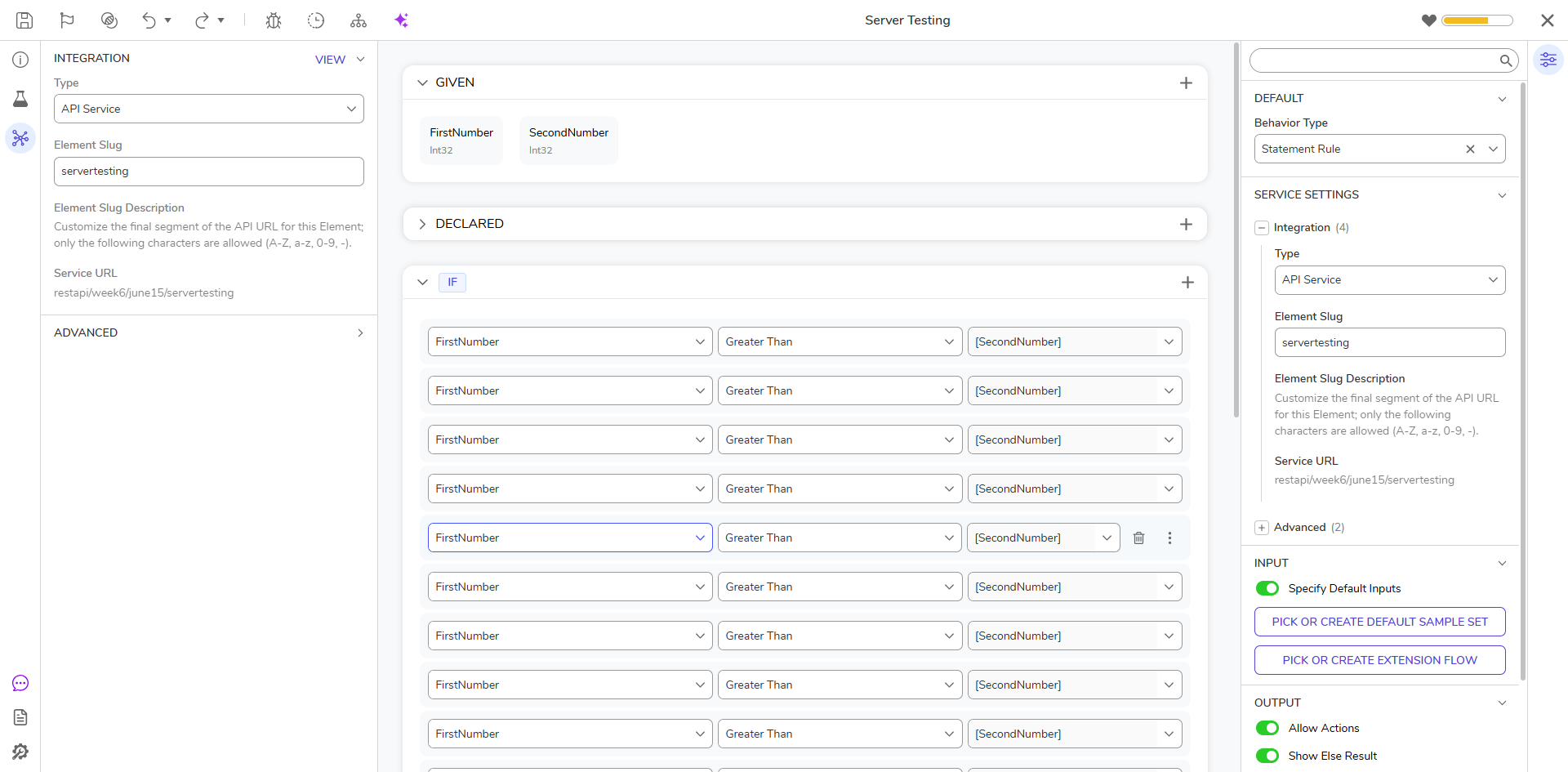Screen dimensions: 1568x772
Task: Add a new item to DECLARED section
Action: (x=1186, y=224)
